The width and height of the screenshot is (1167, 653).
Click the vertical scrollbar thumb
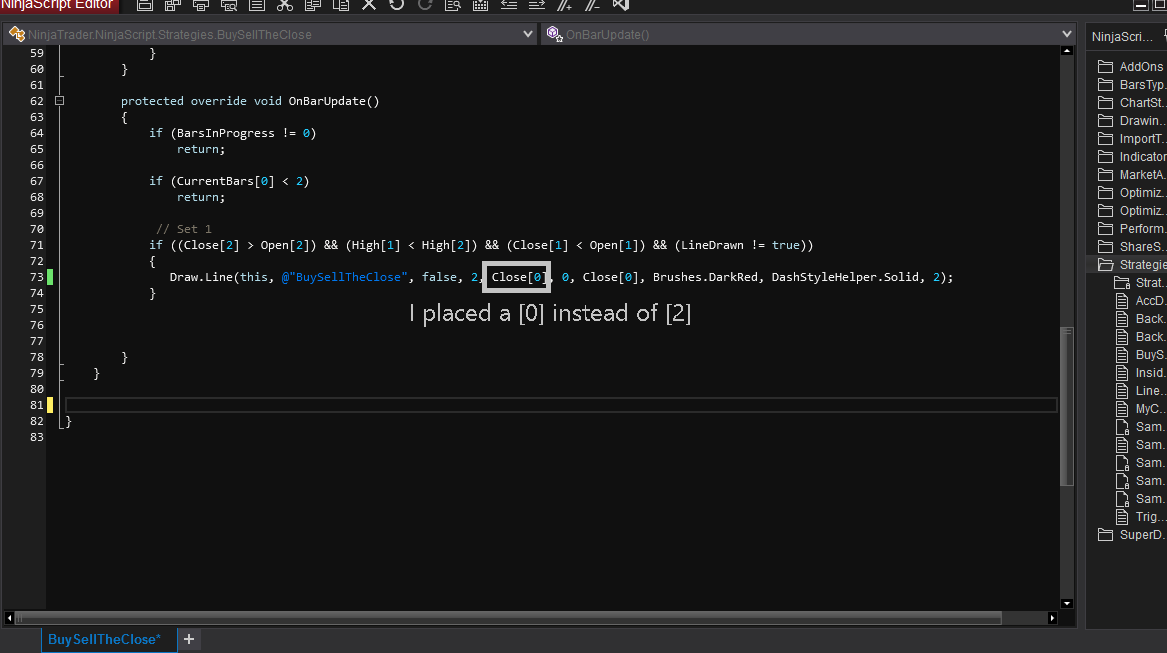[x=1067, y=406]
